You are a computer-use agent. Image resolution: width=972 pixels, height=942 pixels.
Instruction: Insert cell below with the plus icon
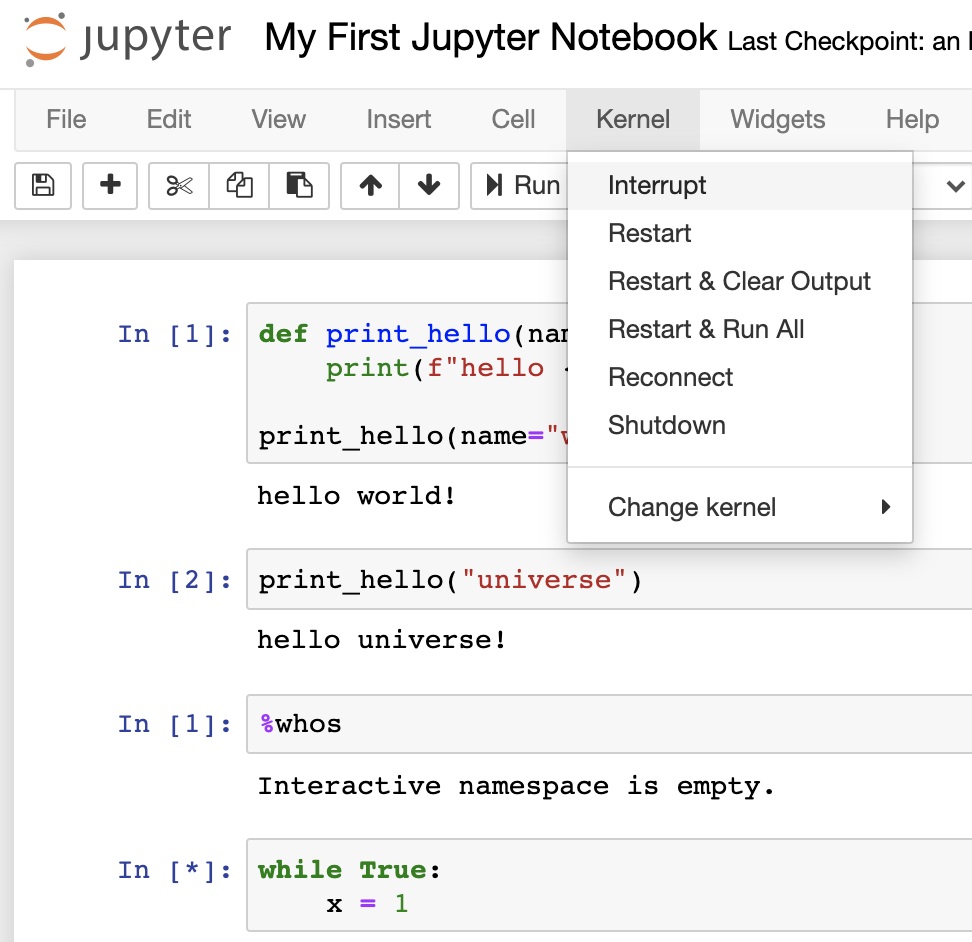110,185
